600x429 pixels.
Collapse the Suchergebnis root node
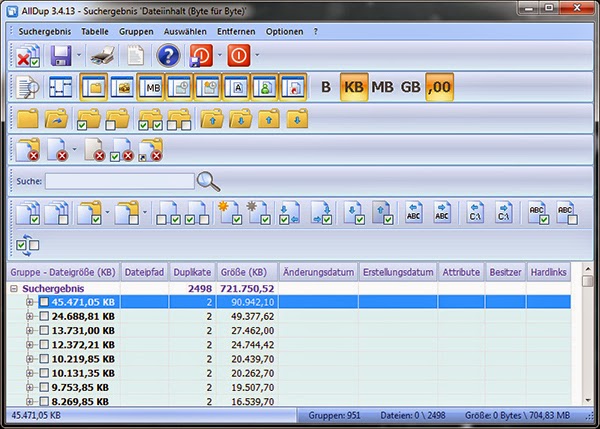[14, 289]
